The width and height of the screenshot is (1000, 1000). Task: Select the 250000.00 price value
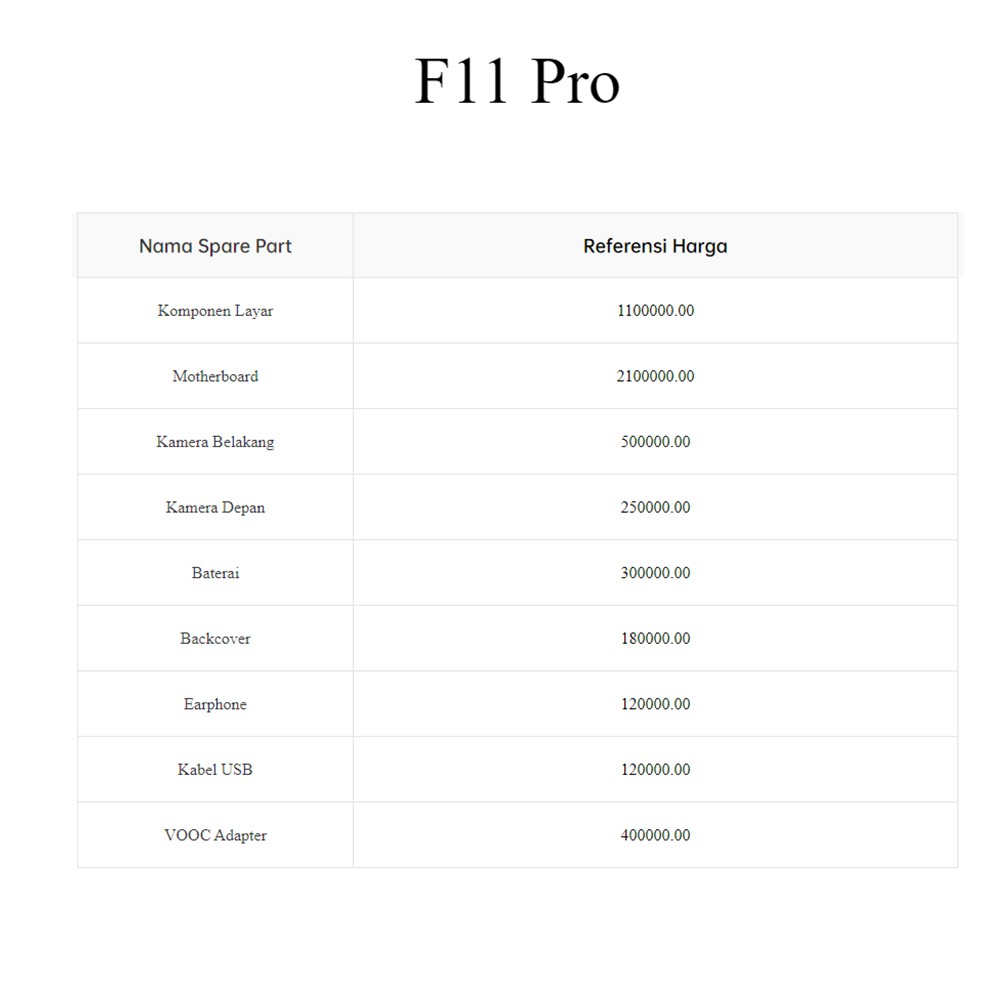coord(655,508)
